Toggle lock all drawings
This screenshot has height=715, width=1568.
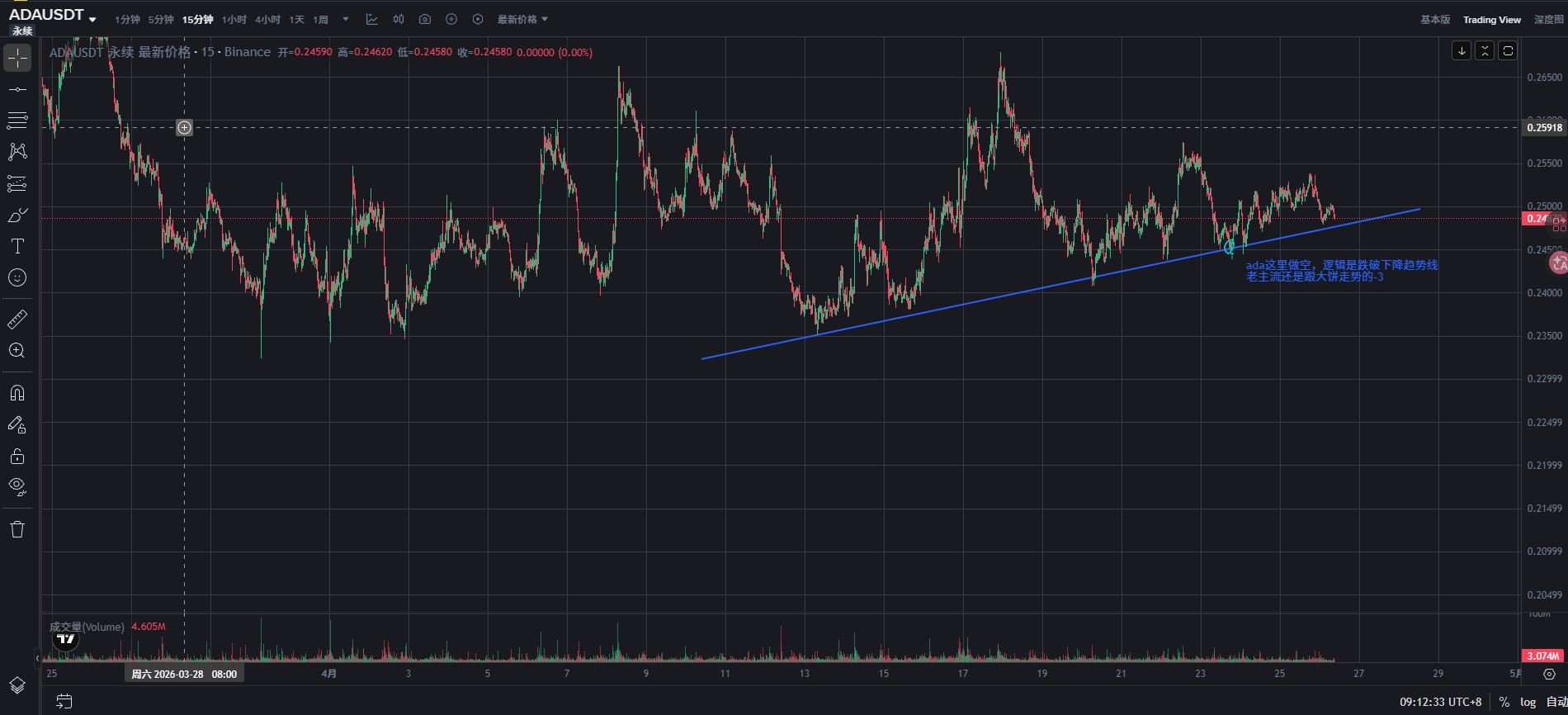point(17,456)
